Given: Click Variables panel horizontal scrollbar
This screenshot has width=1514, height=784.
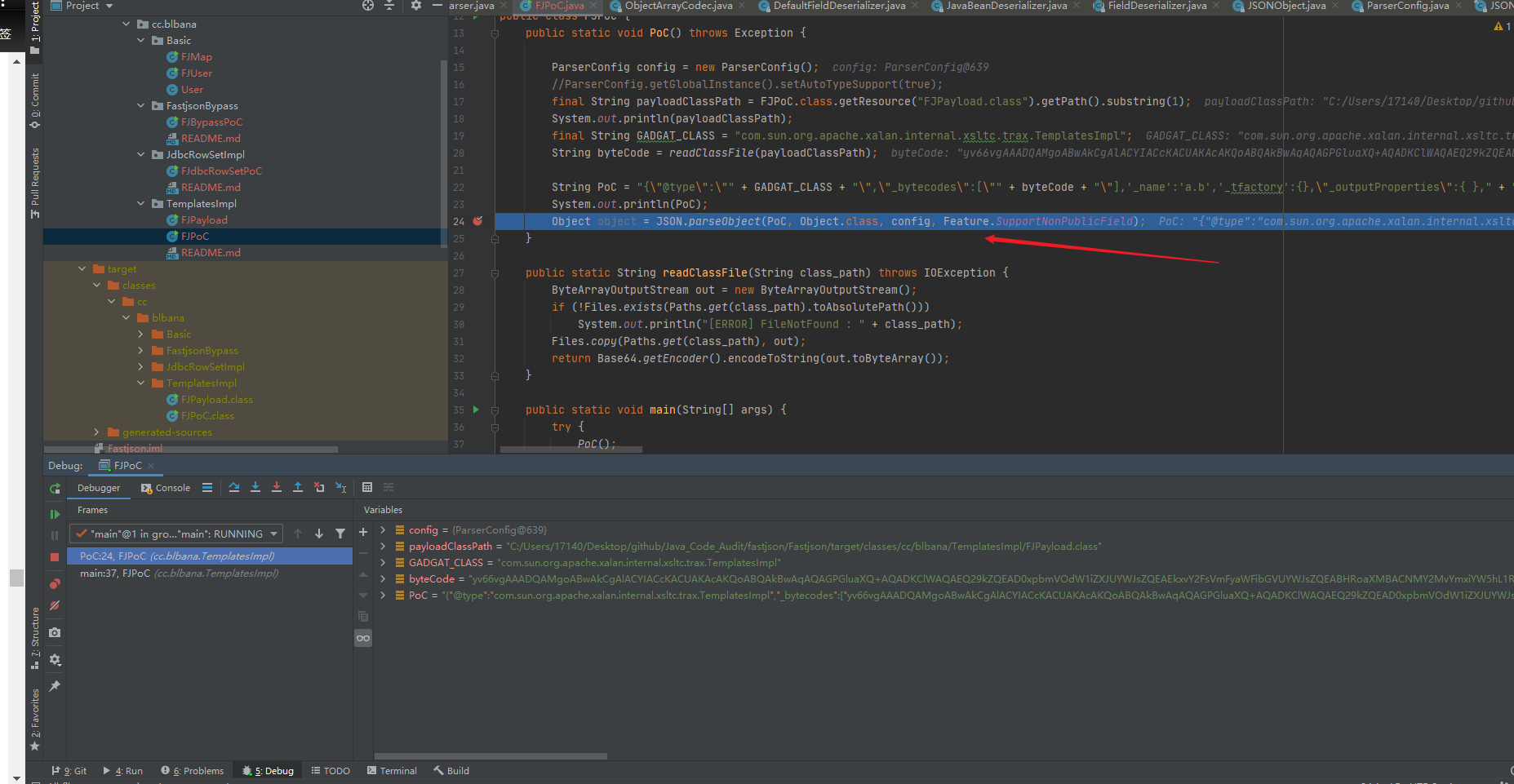Looking at the screenshot, I should (491, 756).
